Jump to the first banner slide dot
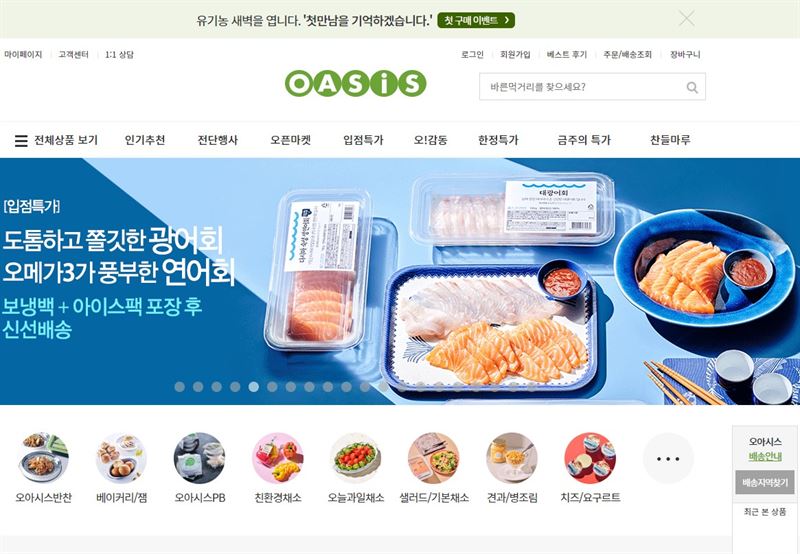Viewport: 800px width, 554px height. point(180,387)
